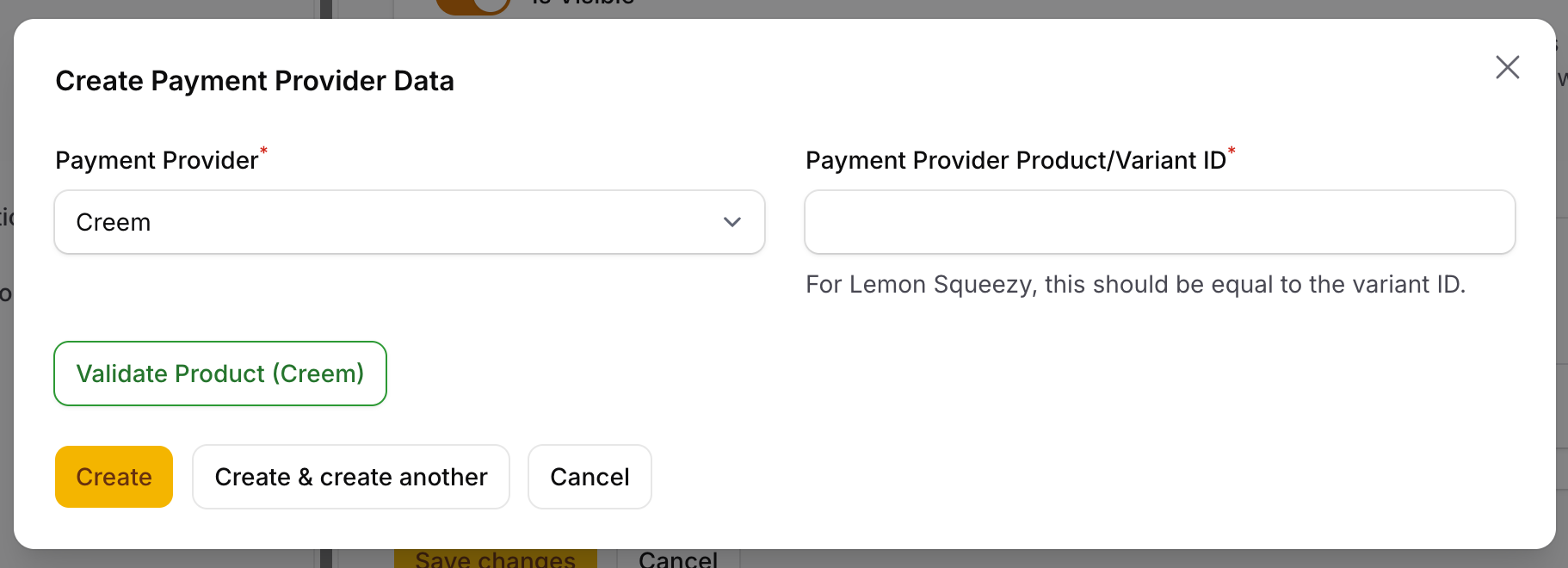This screenshot has height=568, width=1568.
Task: Cancel the payment provider creation
Action: (x=590, y=477)
